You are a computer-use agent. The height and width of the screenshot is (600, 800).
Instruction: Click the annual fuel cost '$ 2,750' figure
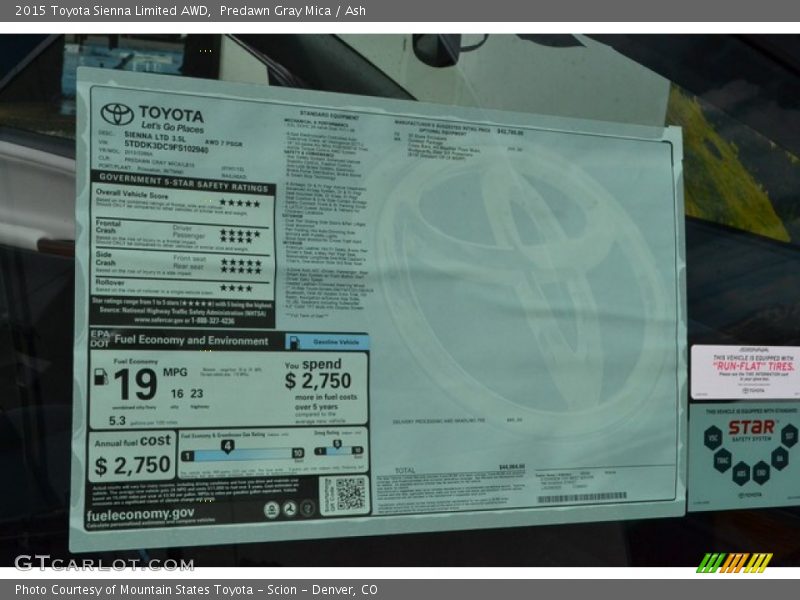(x=133, y=465)
